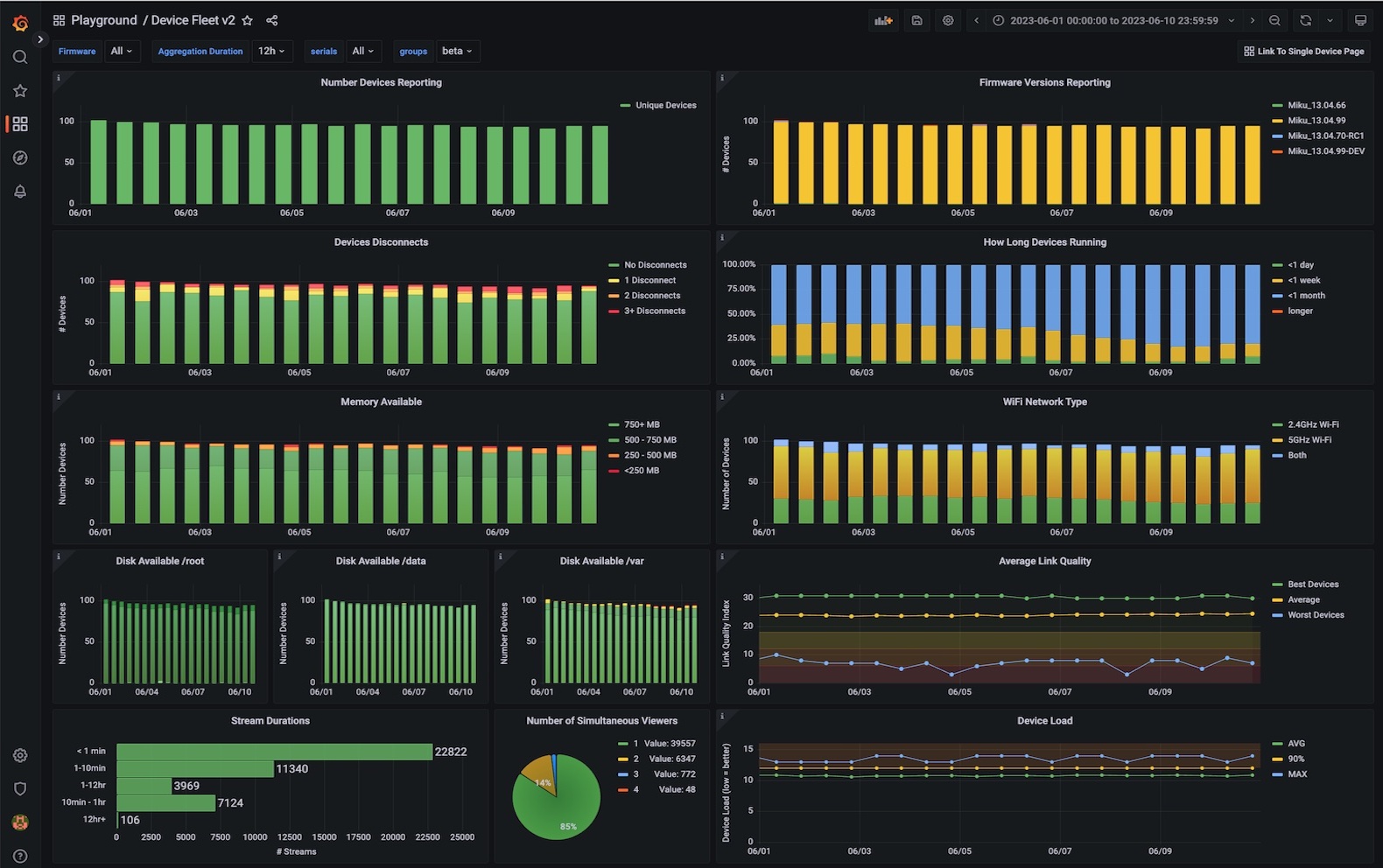Open the time range picker
1383x868 pixels.
[x=1113, y=20]
